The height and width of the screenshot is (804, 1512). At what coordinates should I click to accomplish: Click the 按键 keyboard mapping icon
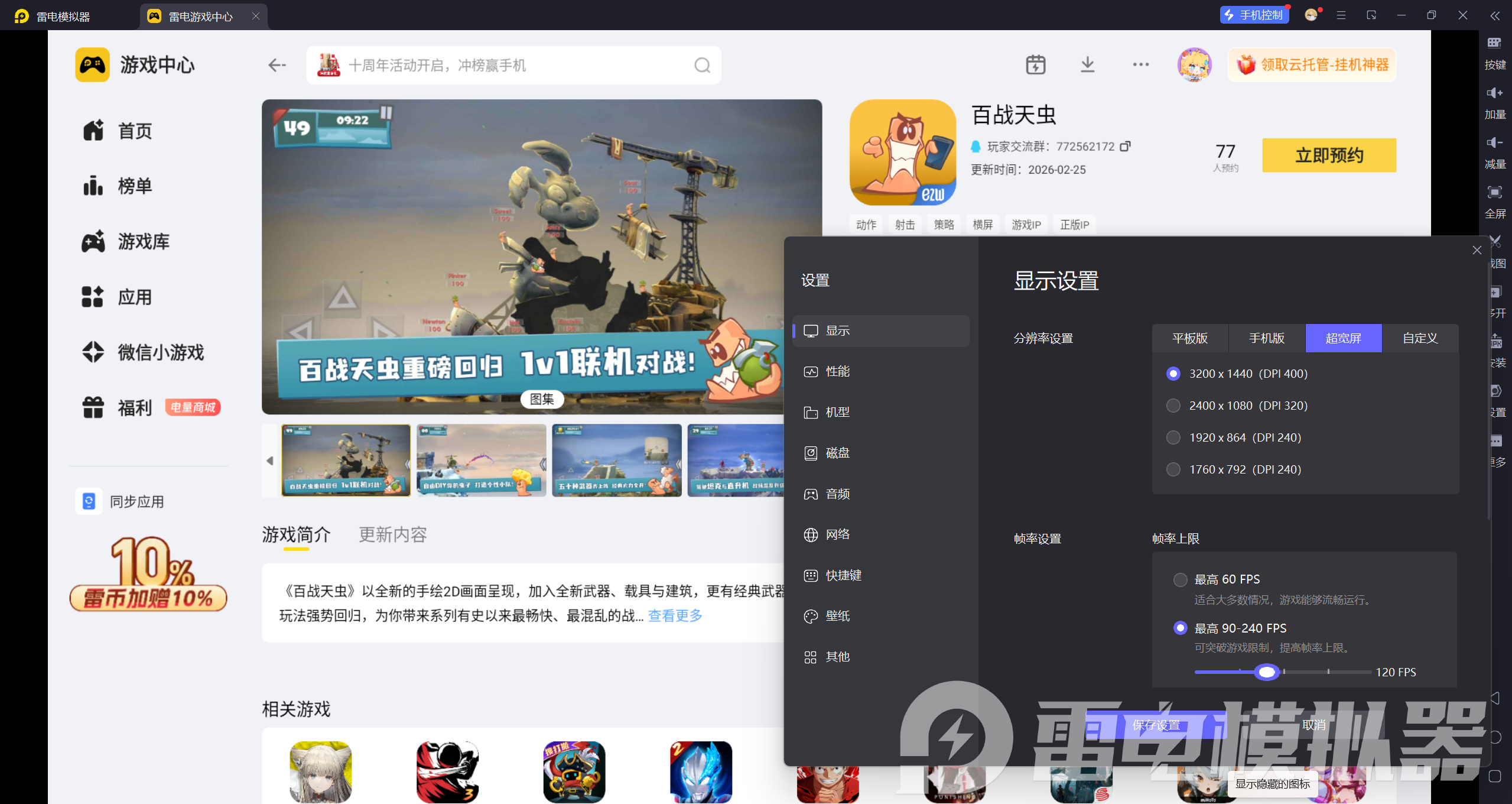[1494, 43]
